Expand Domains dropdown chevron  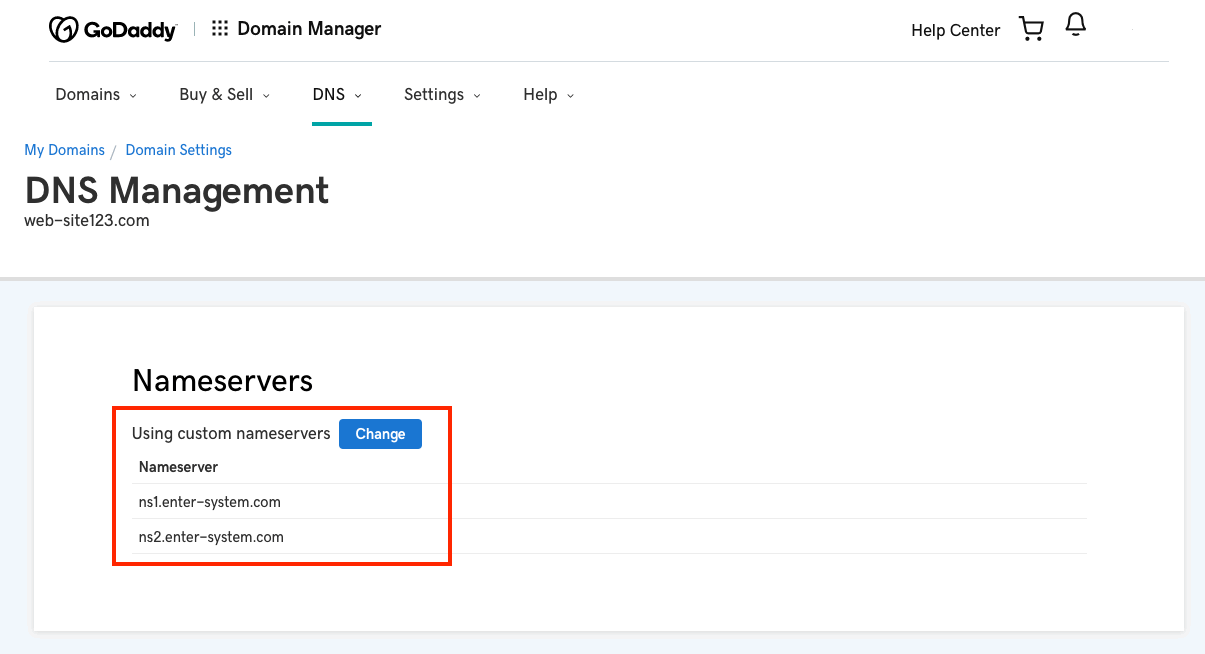132,96
